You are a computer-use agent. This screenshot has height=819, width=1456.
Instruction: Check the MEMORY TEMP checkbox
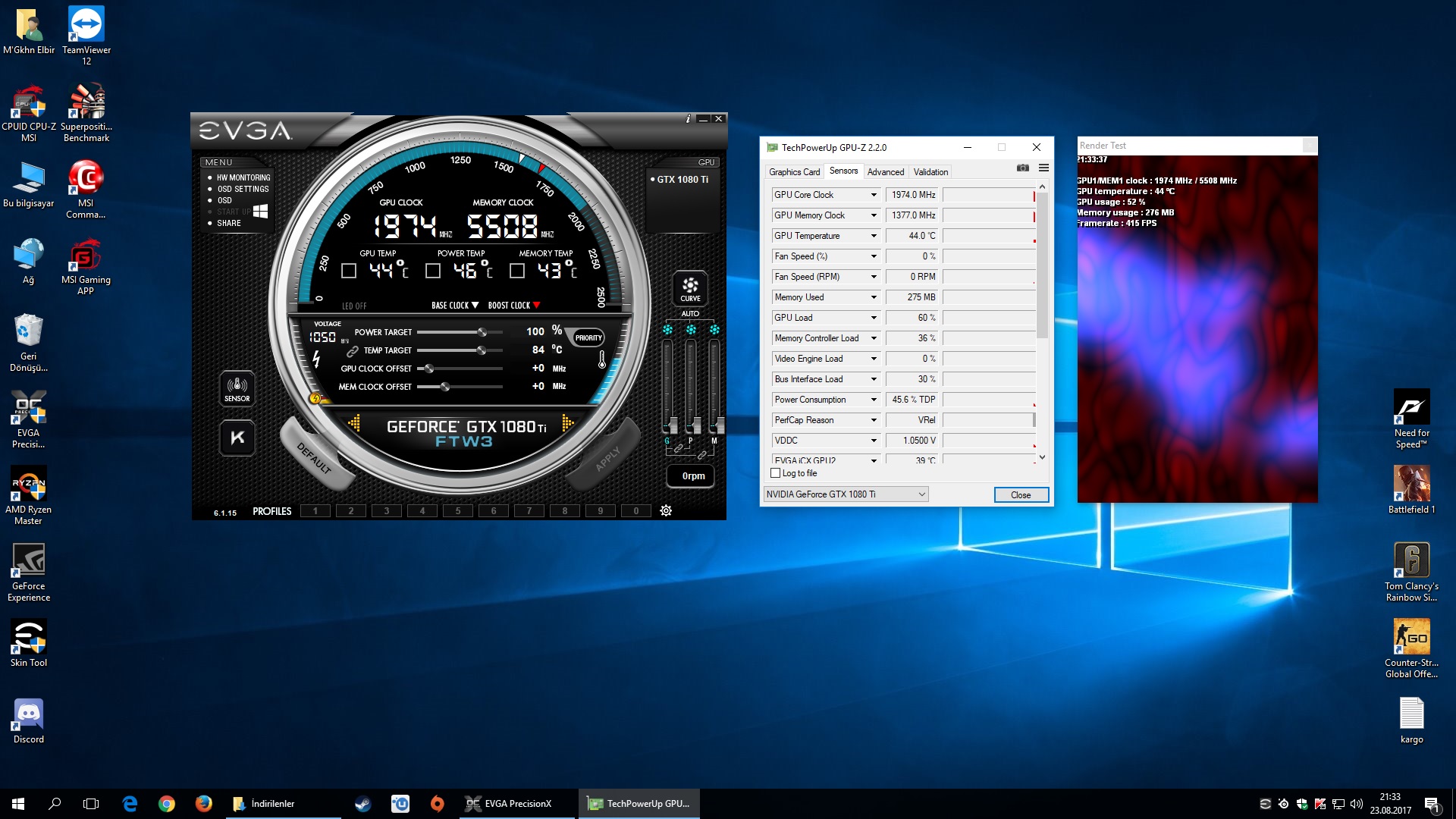coord(517,271)
